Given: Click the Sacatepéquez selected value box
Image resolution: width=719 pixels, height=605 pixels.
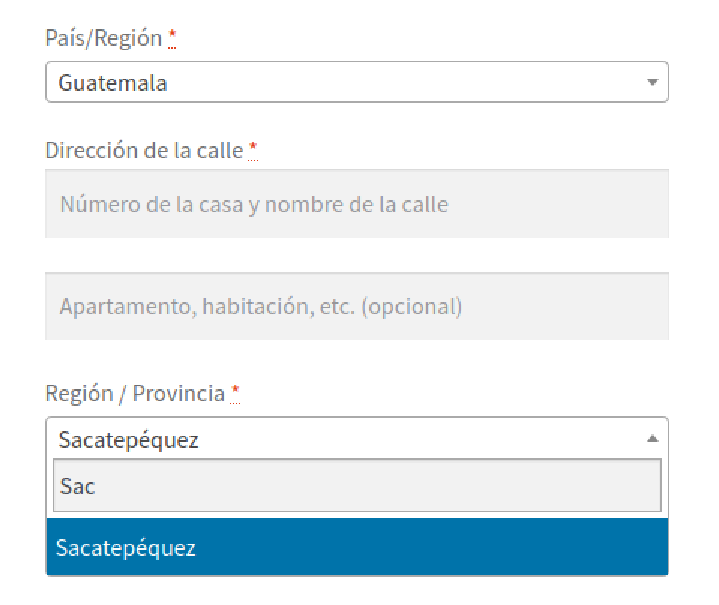Looking at the screenshot, I should 357,438.
